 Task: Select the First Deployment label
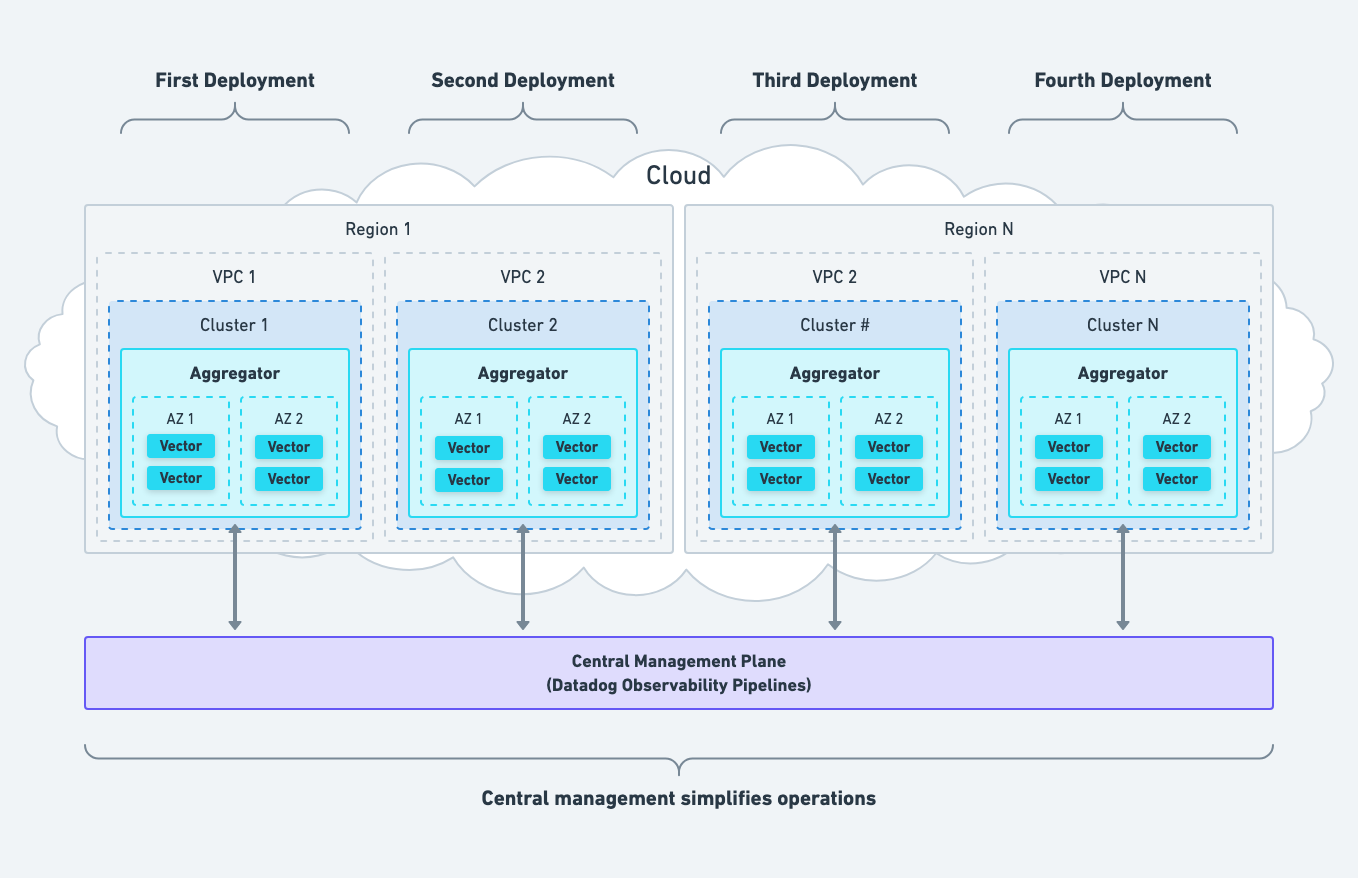234,80
